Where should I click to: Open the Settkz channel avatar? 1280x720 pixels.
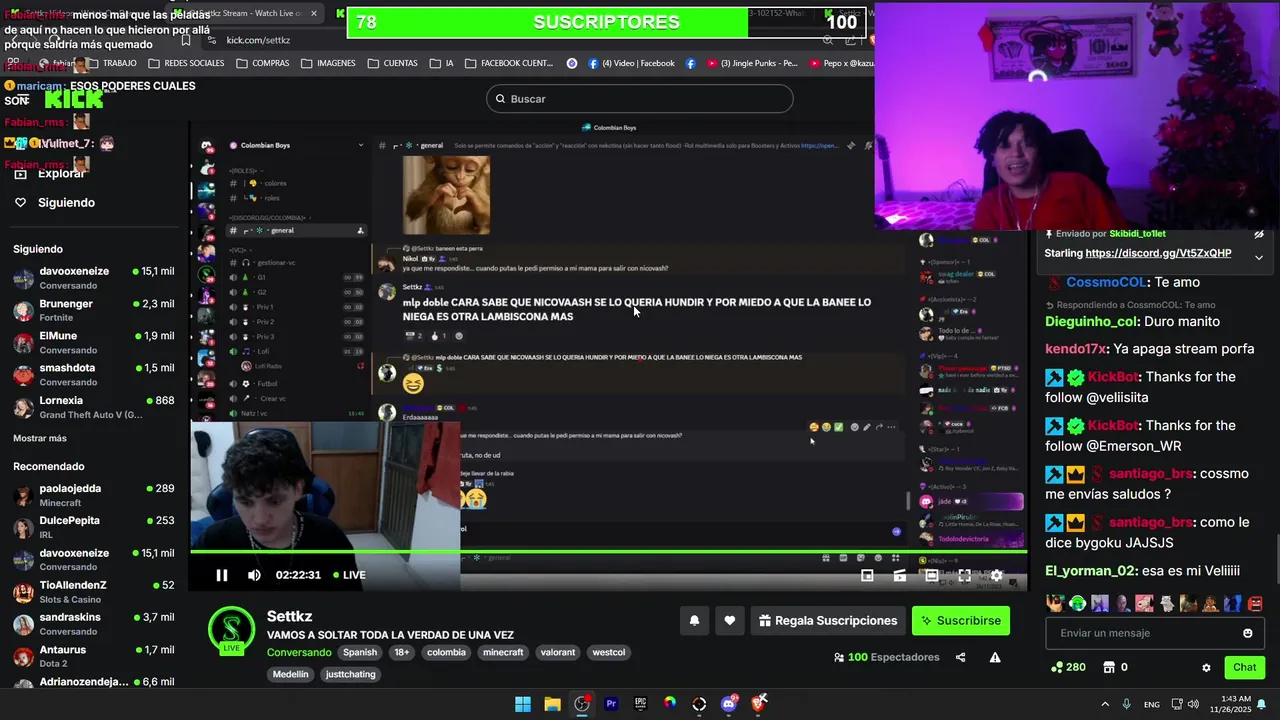(x=231, y=630)
